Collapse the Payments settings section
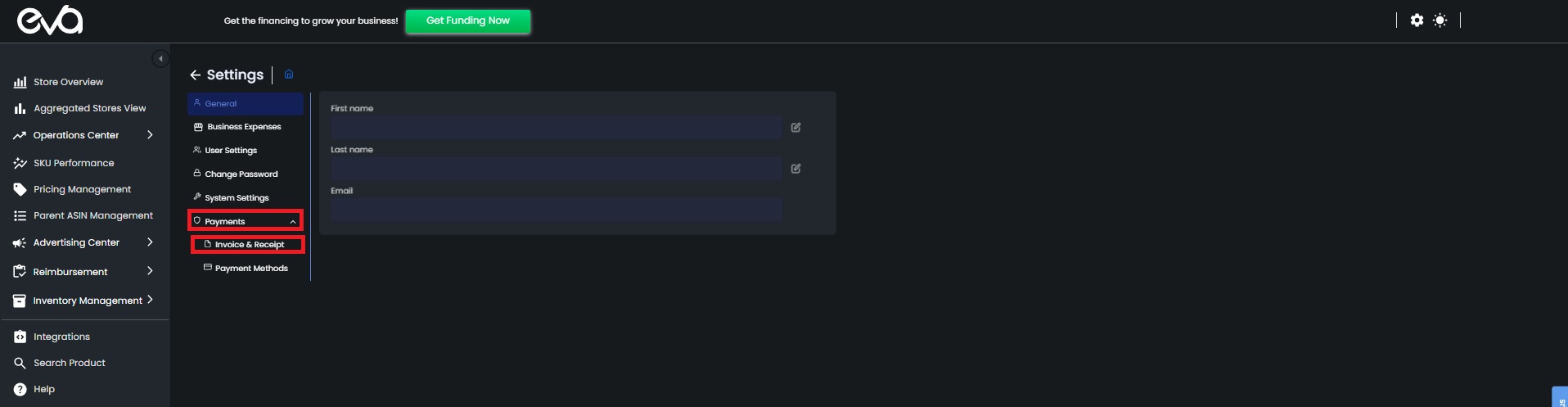The height and width of the screenshot is (407, 1568). (x=292, y=222)
